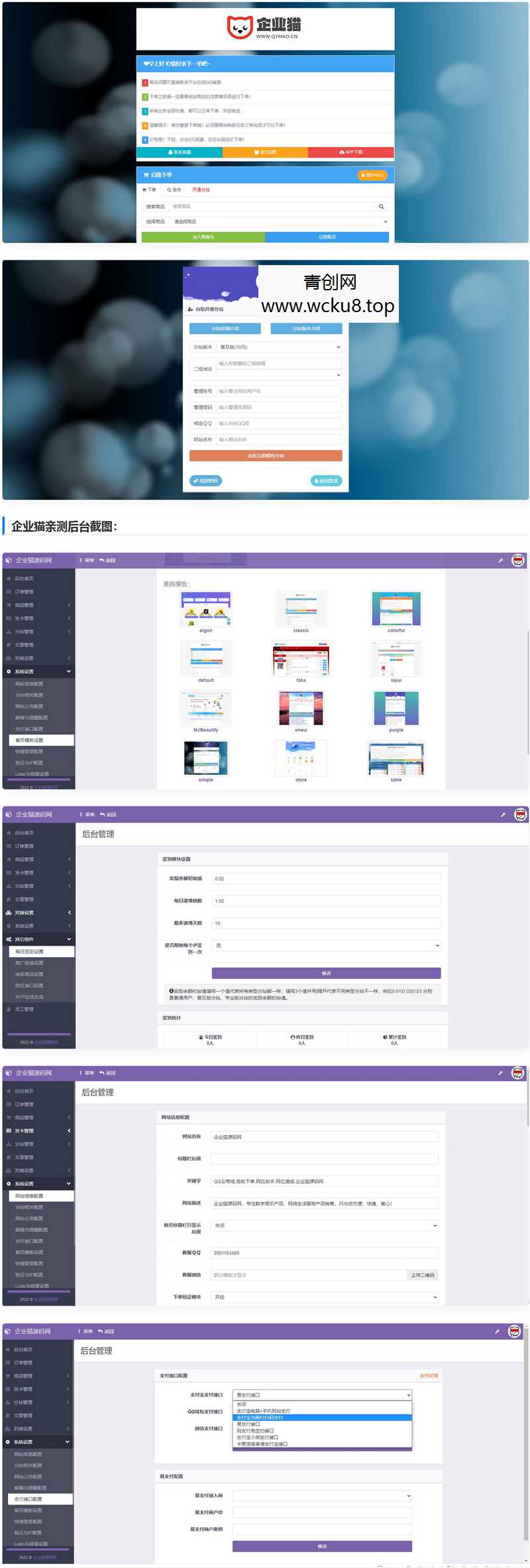530x1568 pixels.
Task: Open the 员工管理 sidebar item
Action: [x=38, y=1009]
